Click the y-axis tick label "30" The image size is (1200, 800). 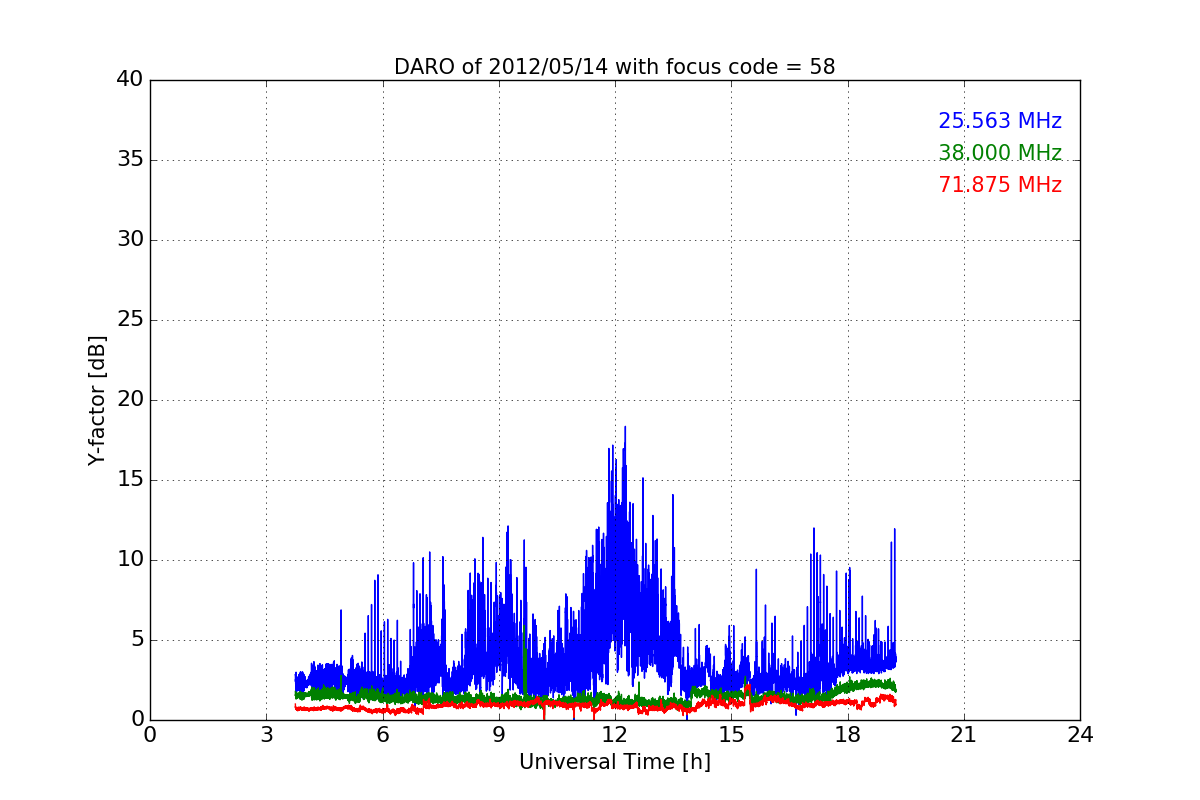click(x=130, y=240)
